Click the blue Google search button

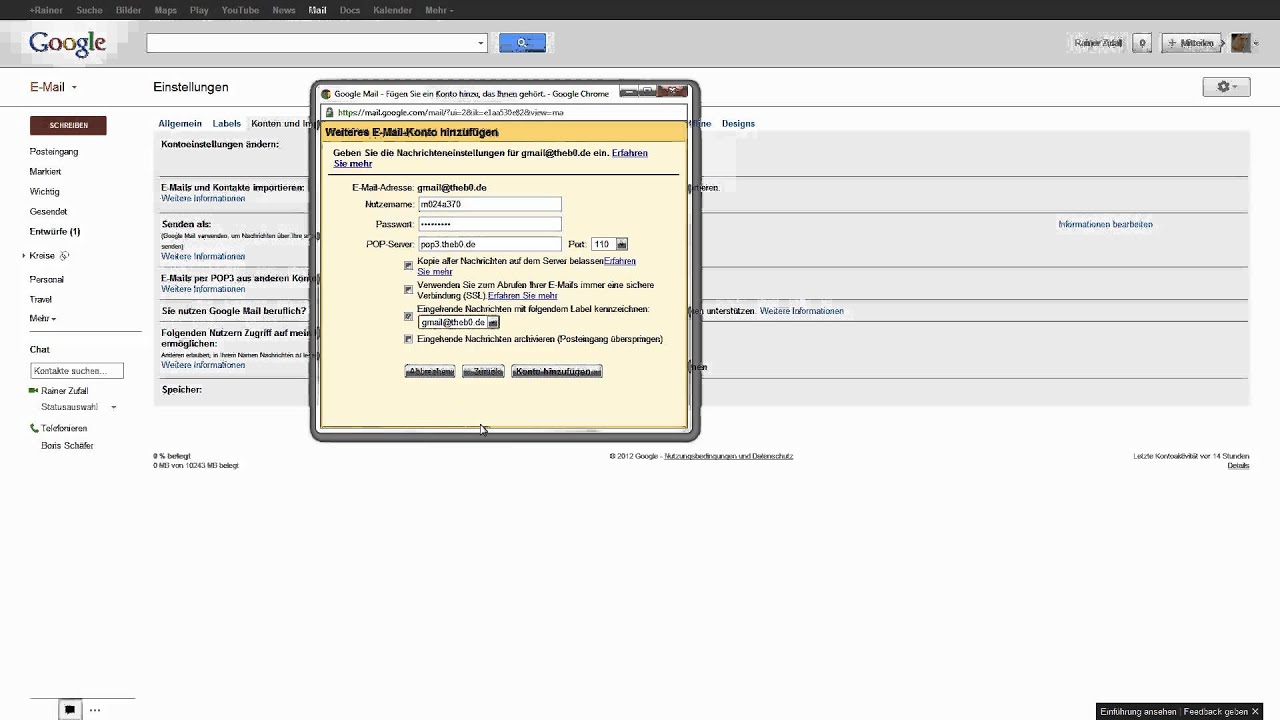[522, 43]
